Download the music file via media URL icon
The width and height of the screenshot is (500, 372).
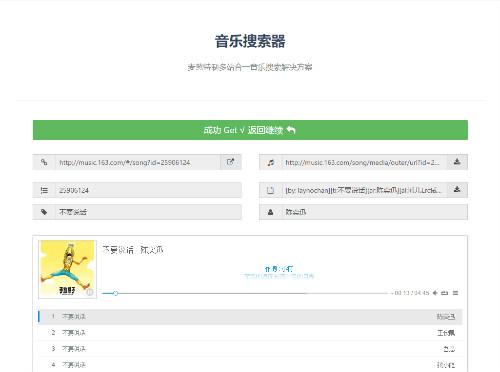[x=457, y=162]
